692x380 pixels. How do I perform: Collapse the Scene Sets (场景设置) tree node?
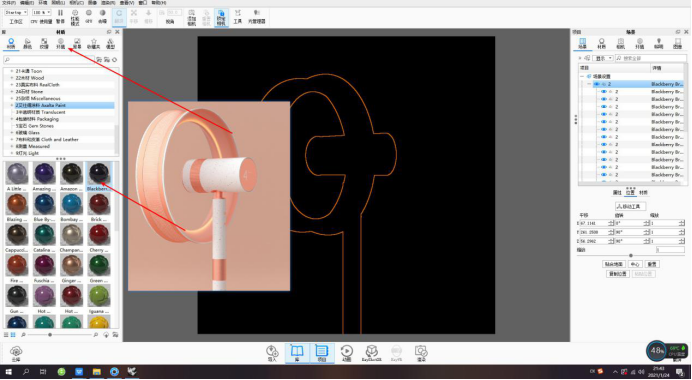(x=582, y=76)
